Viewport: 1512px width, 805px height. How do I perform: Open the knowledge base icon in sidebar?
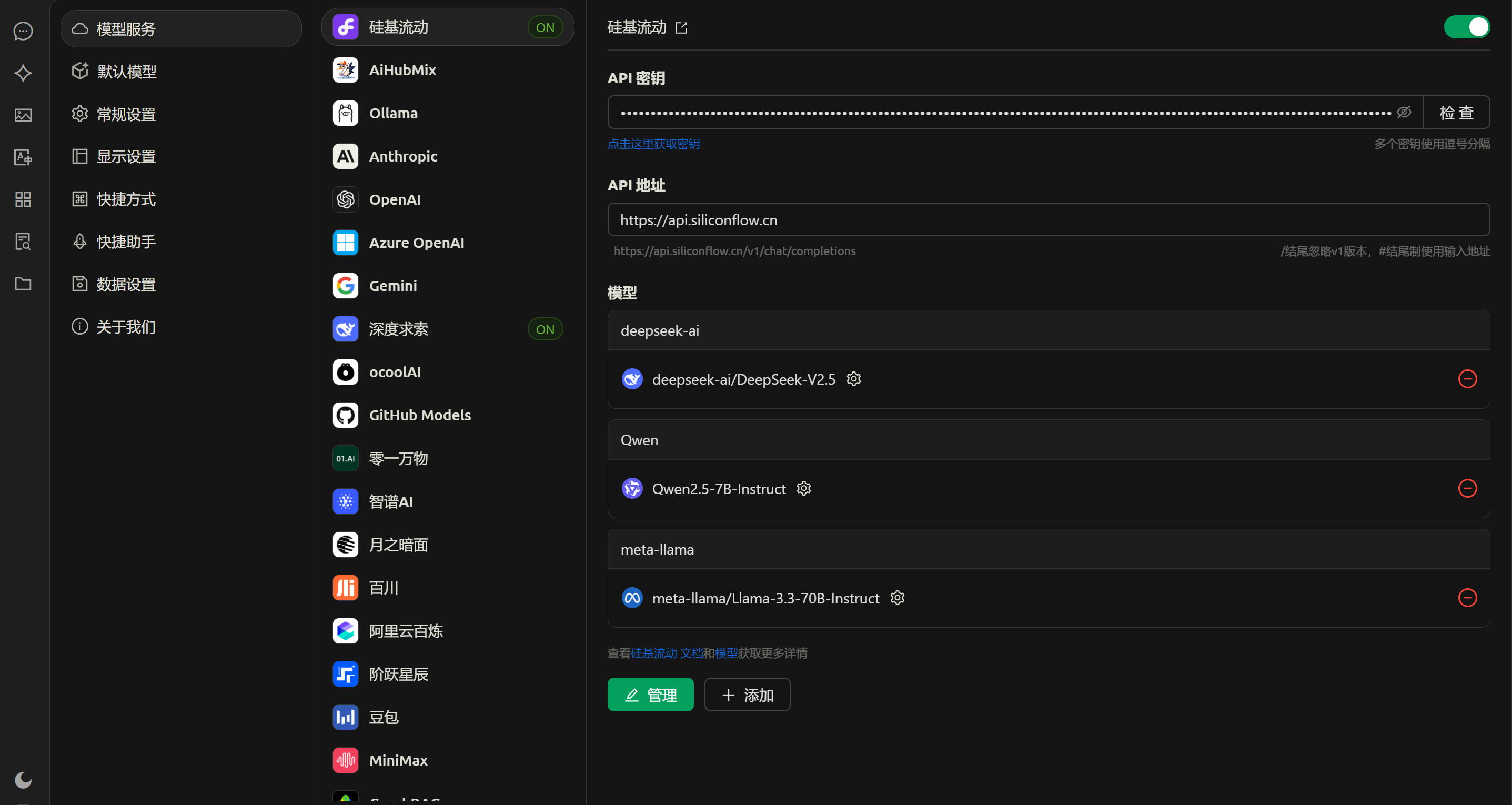tap(23, 241)
